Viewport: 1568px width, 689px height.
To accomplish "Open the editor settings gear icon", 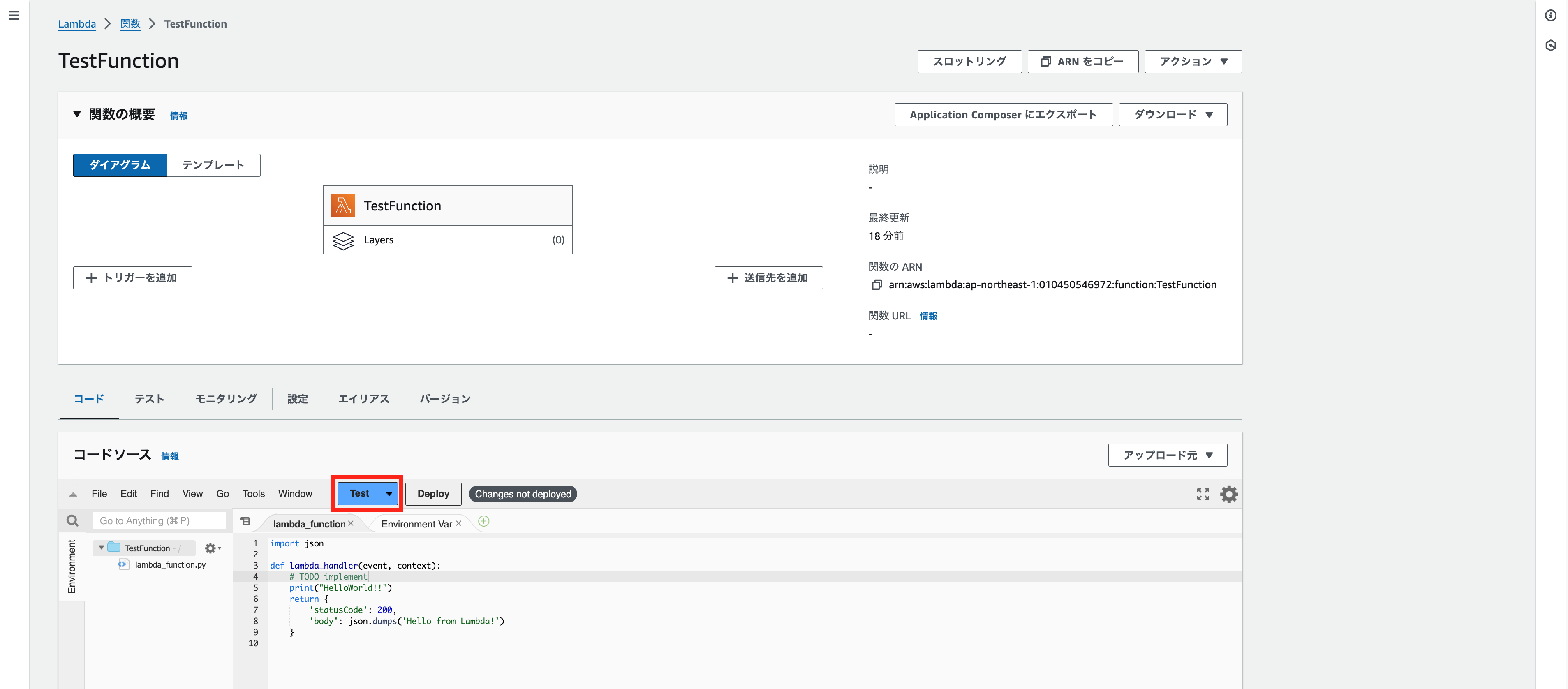I will pyautogui.click(x=1229, y=494).
